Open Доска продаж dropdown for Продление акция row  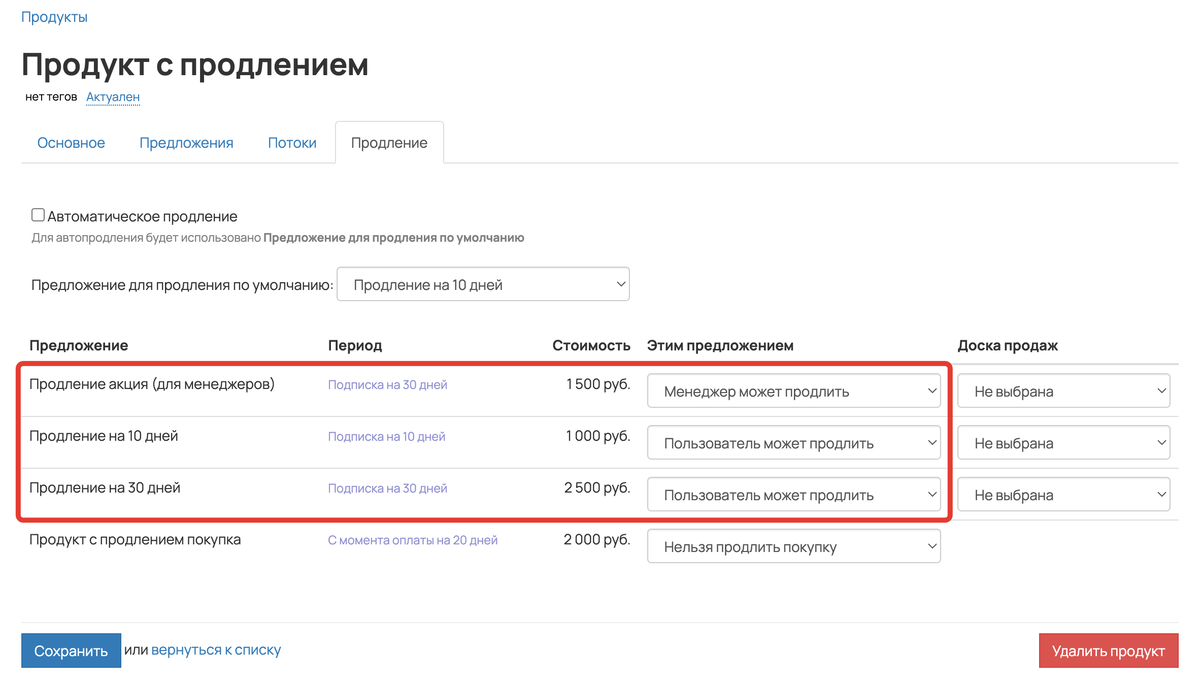click(1064, 391)
